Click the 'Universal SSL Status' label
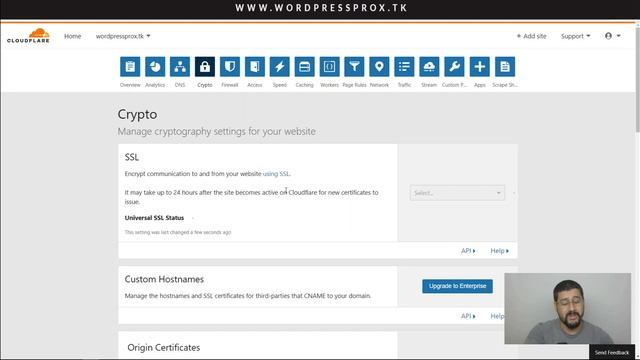640x360 pixels. pyautogui.click(x=154, y=218)
